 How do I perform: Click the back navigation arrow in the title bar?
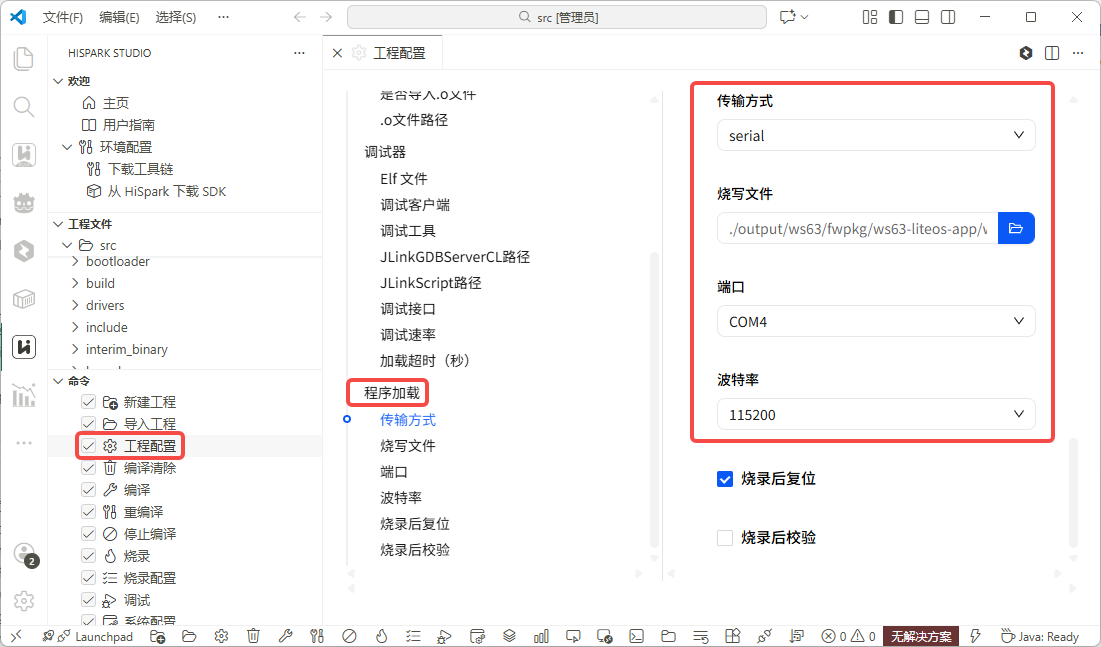[300, 17]
